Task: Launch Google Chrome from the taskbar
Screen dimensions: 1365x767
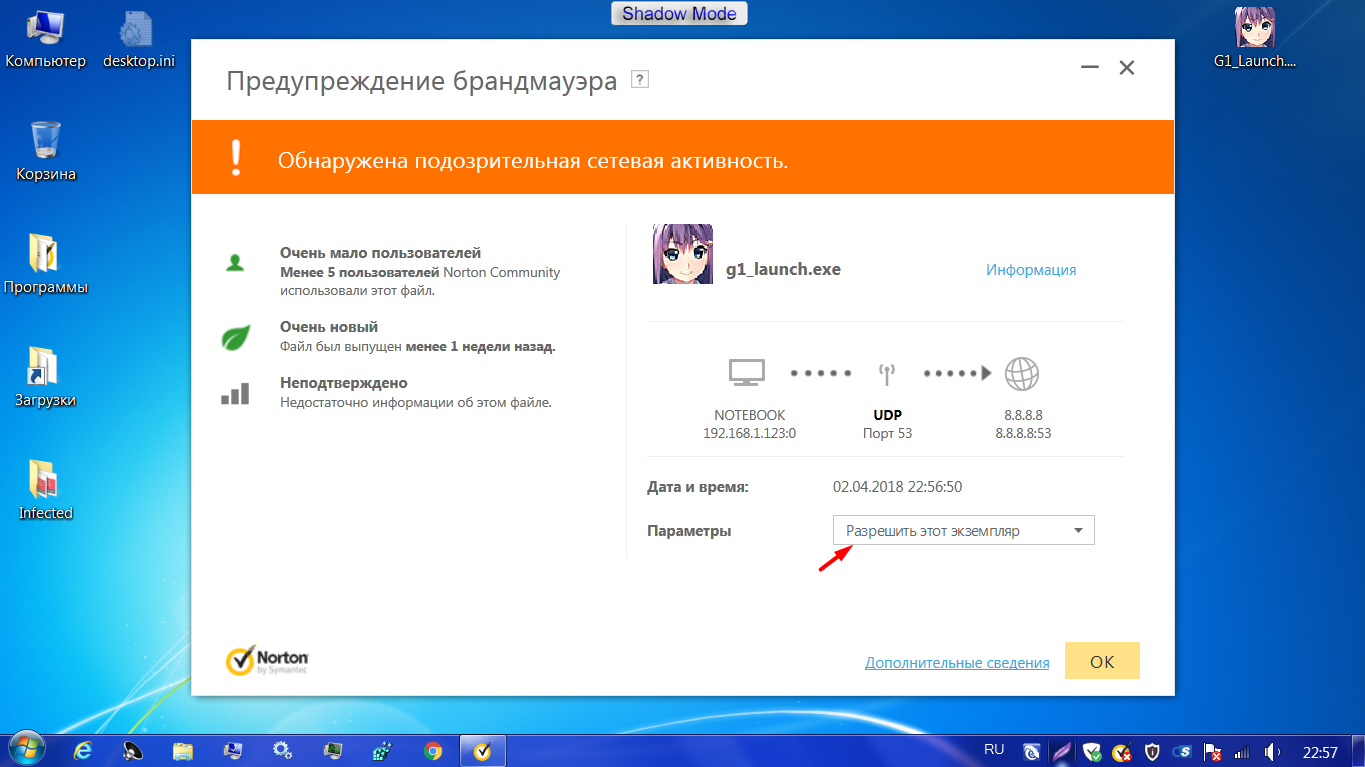Action: 432,750
